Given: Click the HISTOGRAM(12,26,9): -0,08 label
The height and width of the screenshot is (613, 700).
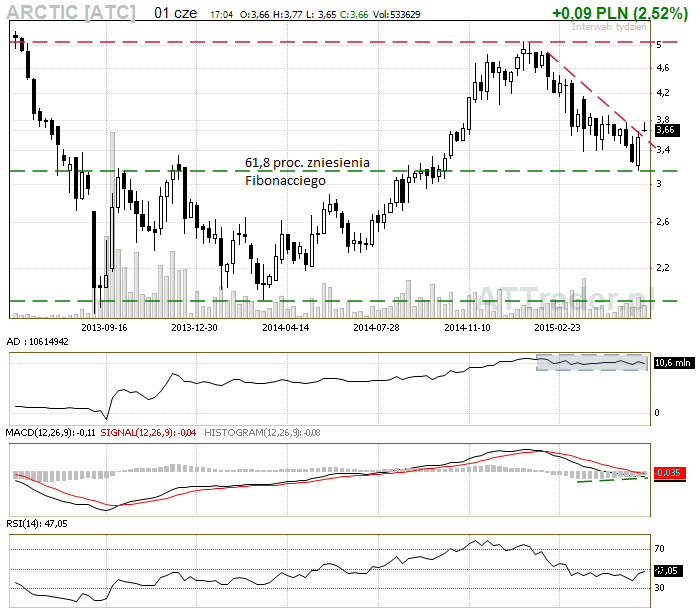Looking at the screenshot, I should (262, 433).
